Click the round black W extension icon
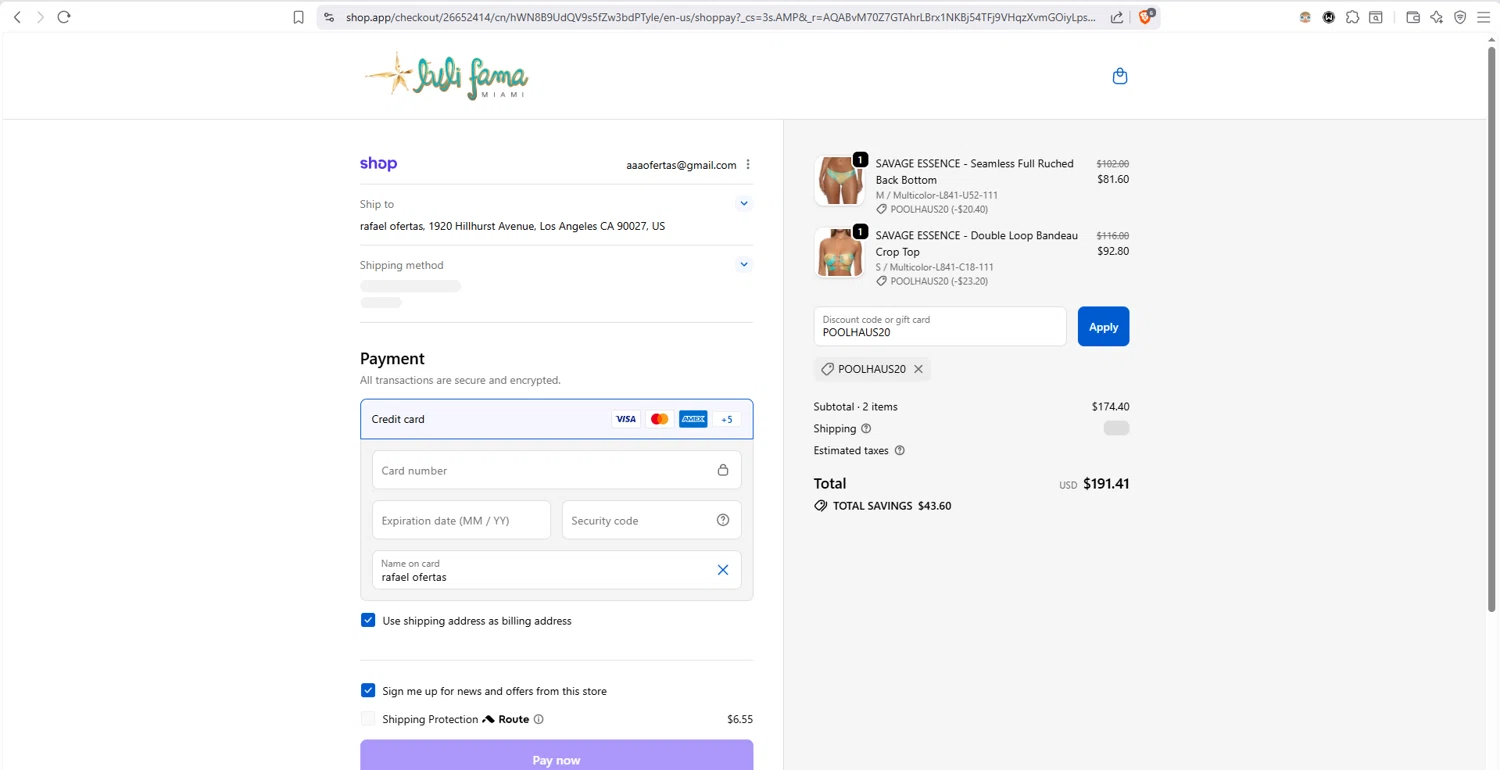Viewport: 1500px width, 770px height. (x=1329, y=17)
